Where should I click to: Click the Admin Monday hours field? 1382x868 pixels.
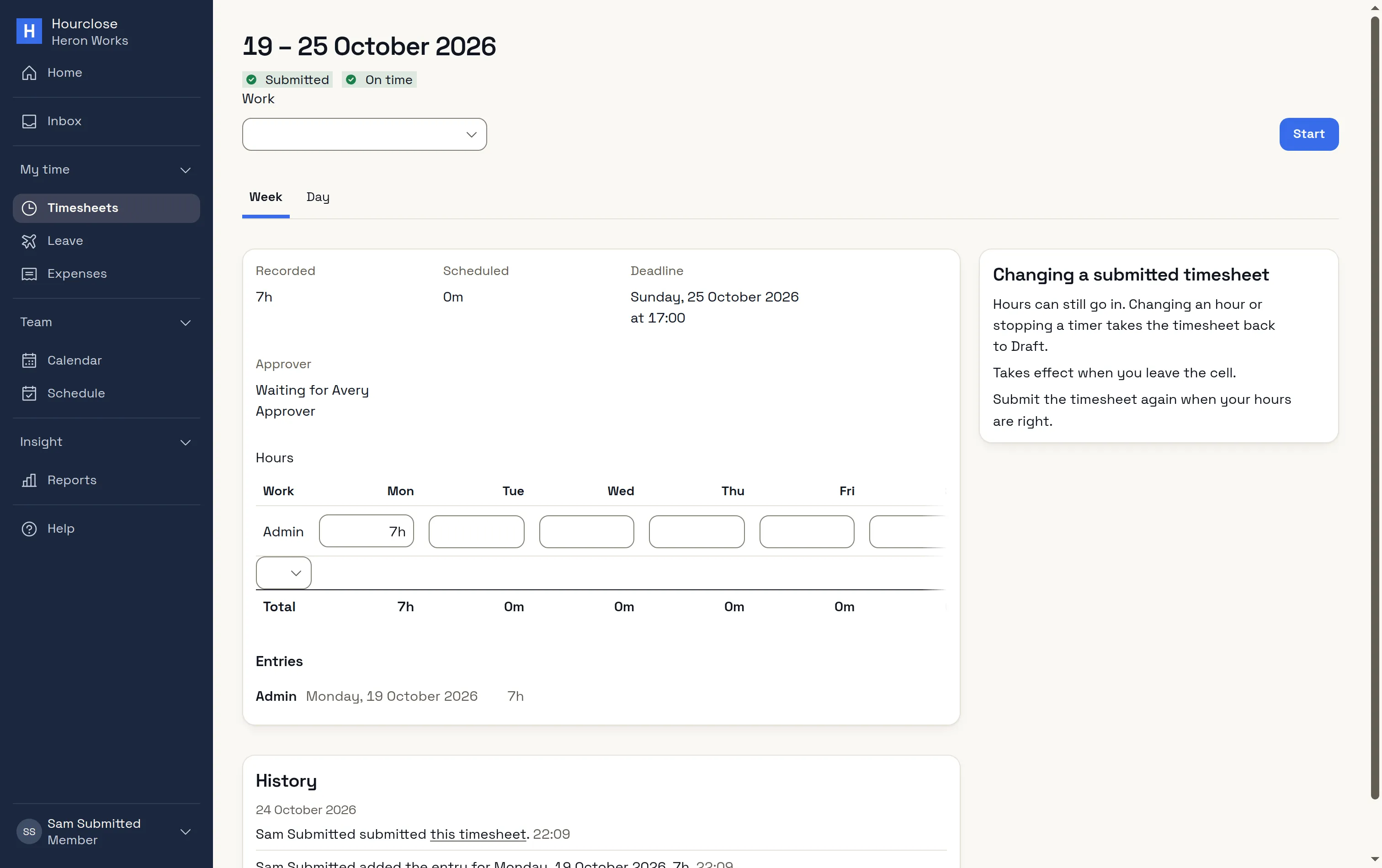pyautogui.click(x=366, y=531)
